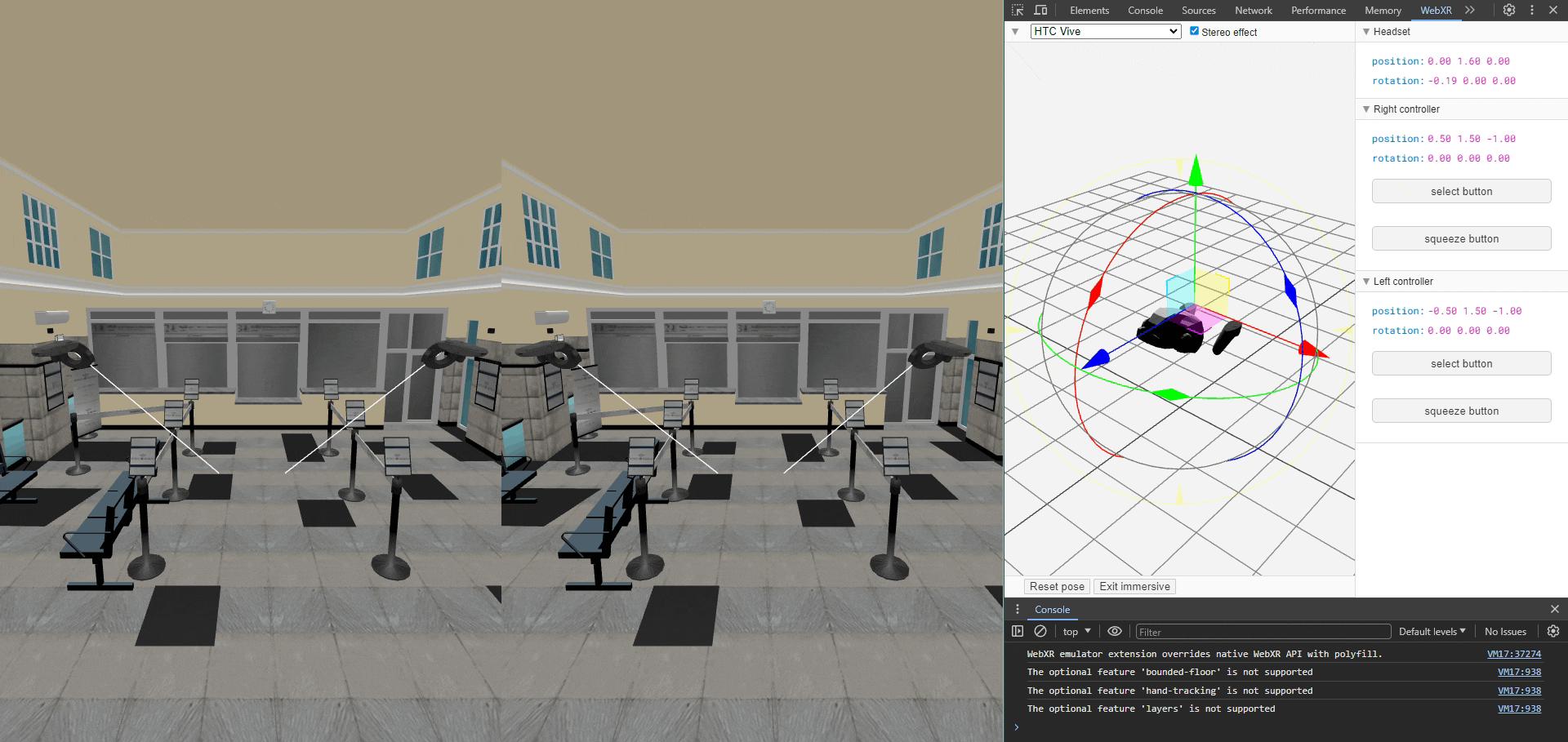Screen dimensions: 1568x742
Task: Close the console drawer
Action: pyautogui.click(x=1555, y=609)
